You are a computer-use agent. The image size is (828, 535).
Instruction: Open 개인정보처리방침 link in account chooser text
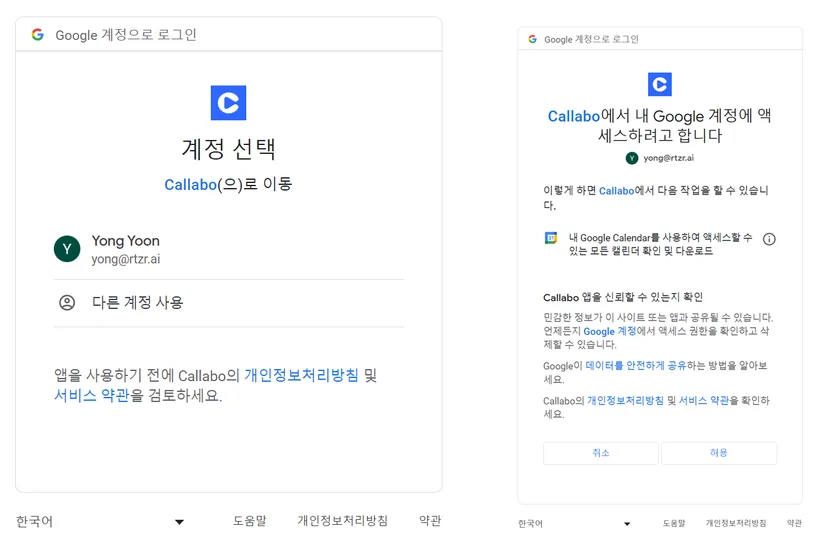pyautogui.click(x=301, y=375)
